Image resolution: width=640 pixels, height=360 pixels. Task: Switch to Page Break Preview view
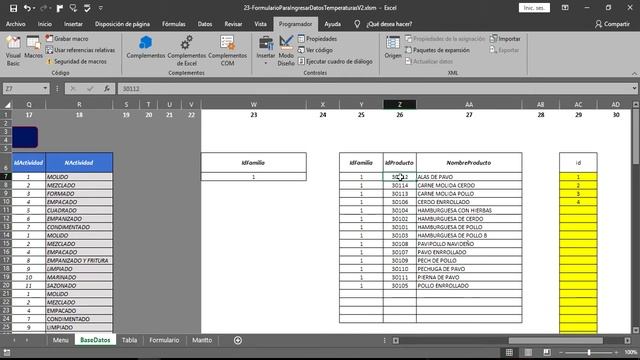coord(547,352)
